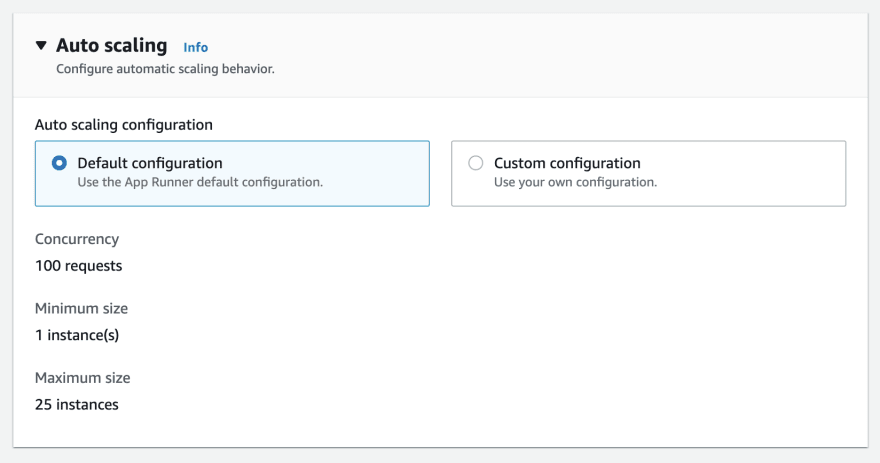880x463 pixels.
Task: Click the Custom configuration label text
Action: click(567, 163)
